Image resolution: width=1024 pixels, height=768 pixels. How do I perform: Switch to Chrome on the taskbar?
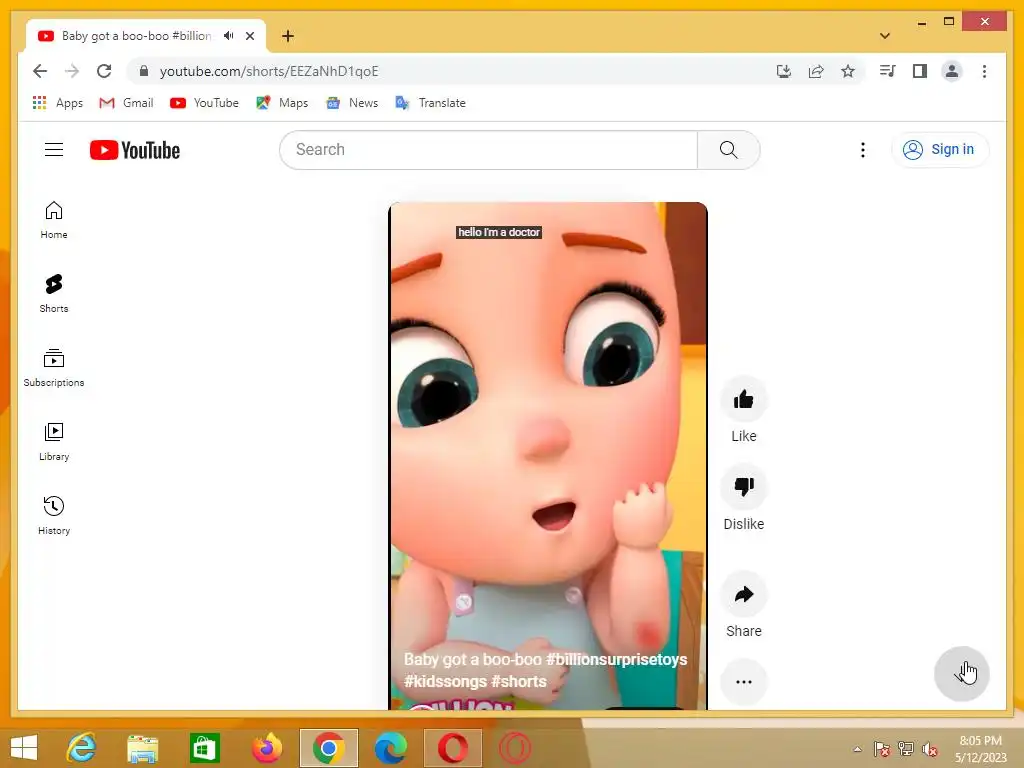point(328,748)
